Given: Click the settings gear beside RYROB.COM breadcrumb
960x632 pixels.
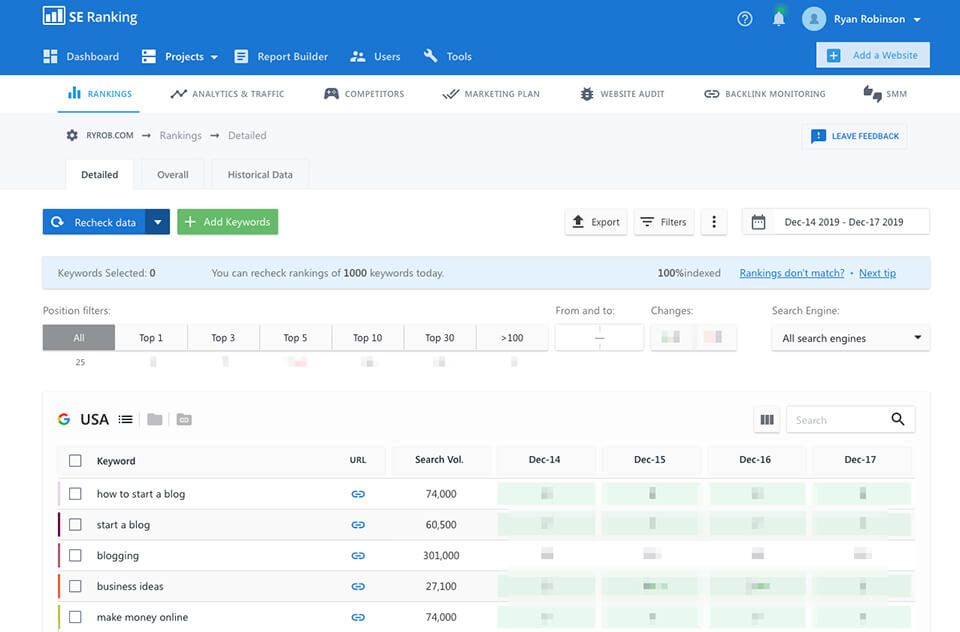Looking at the screenshot, I should point(69,135).
